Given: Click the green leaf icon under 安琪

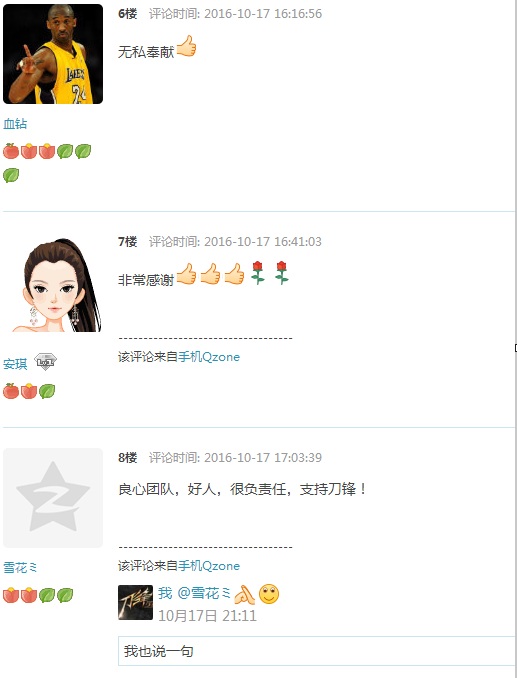Looking at the screenshot, I should [47, 391].
